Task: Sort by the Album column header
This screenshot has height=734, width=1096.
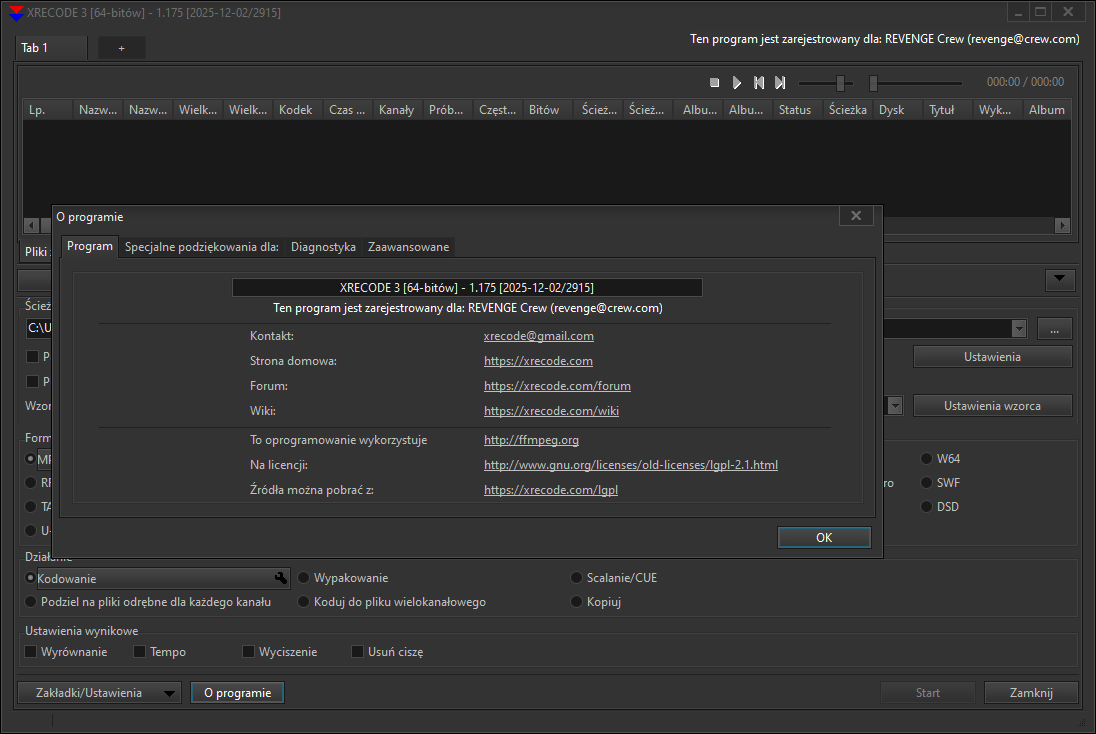Action: pyautogui.click(x=1046, y=110)
